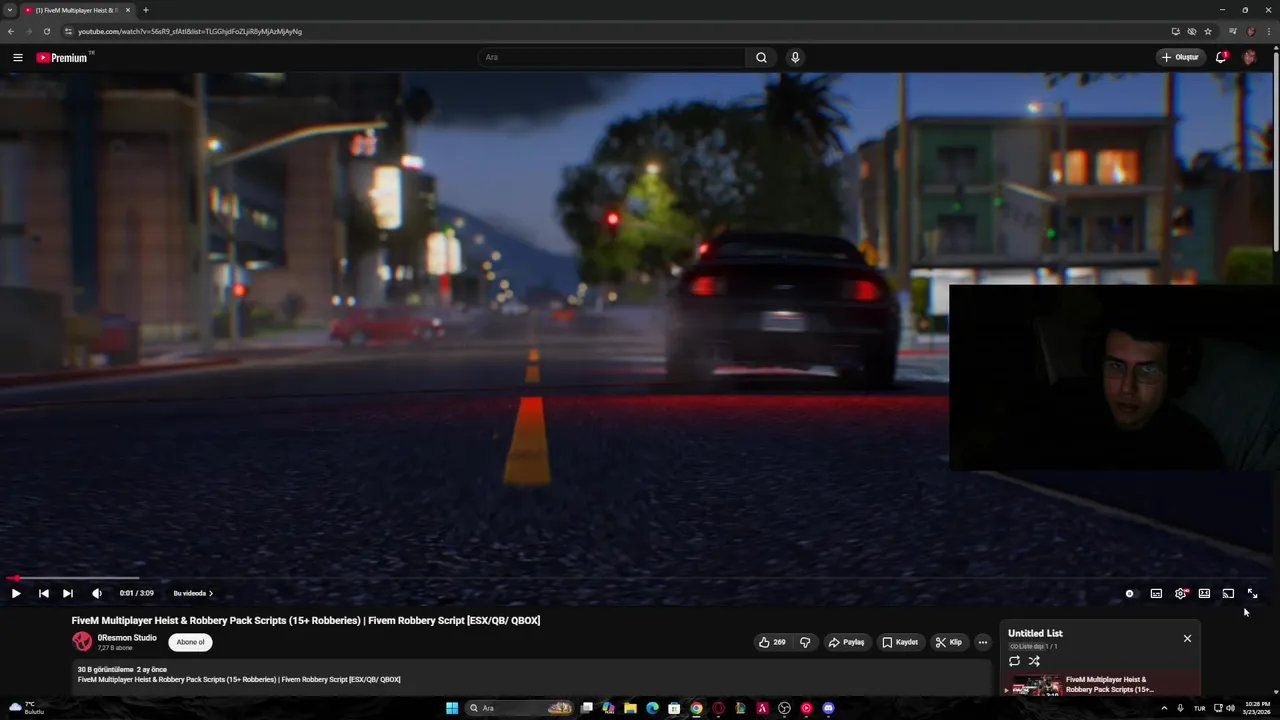
Task: Toggle playlist shuffle
Action: 1034,661
